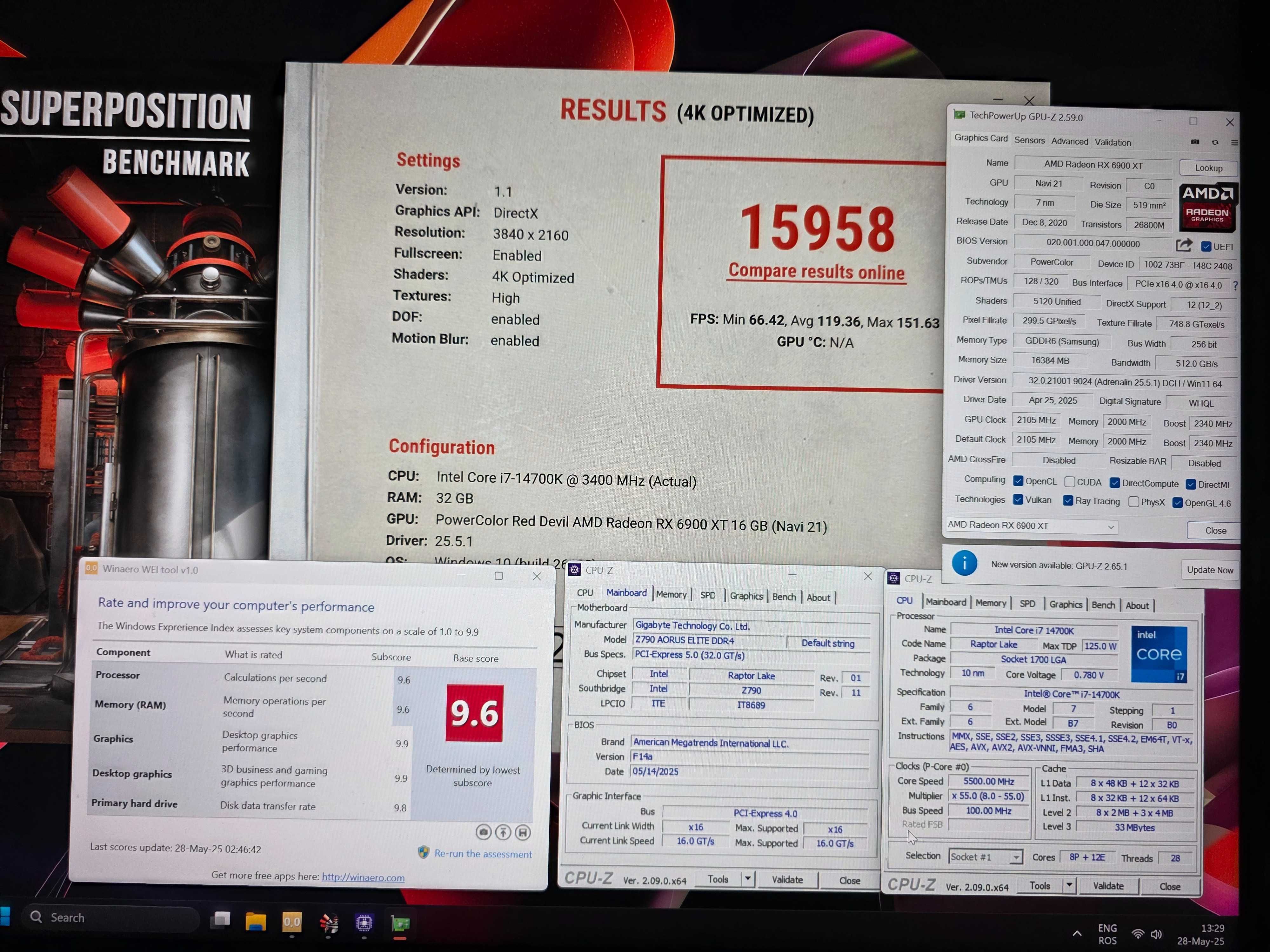Expand the system tray hidden icons chevron
The height and width of the screenshot is (952, 1270).
(1077, 934)
